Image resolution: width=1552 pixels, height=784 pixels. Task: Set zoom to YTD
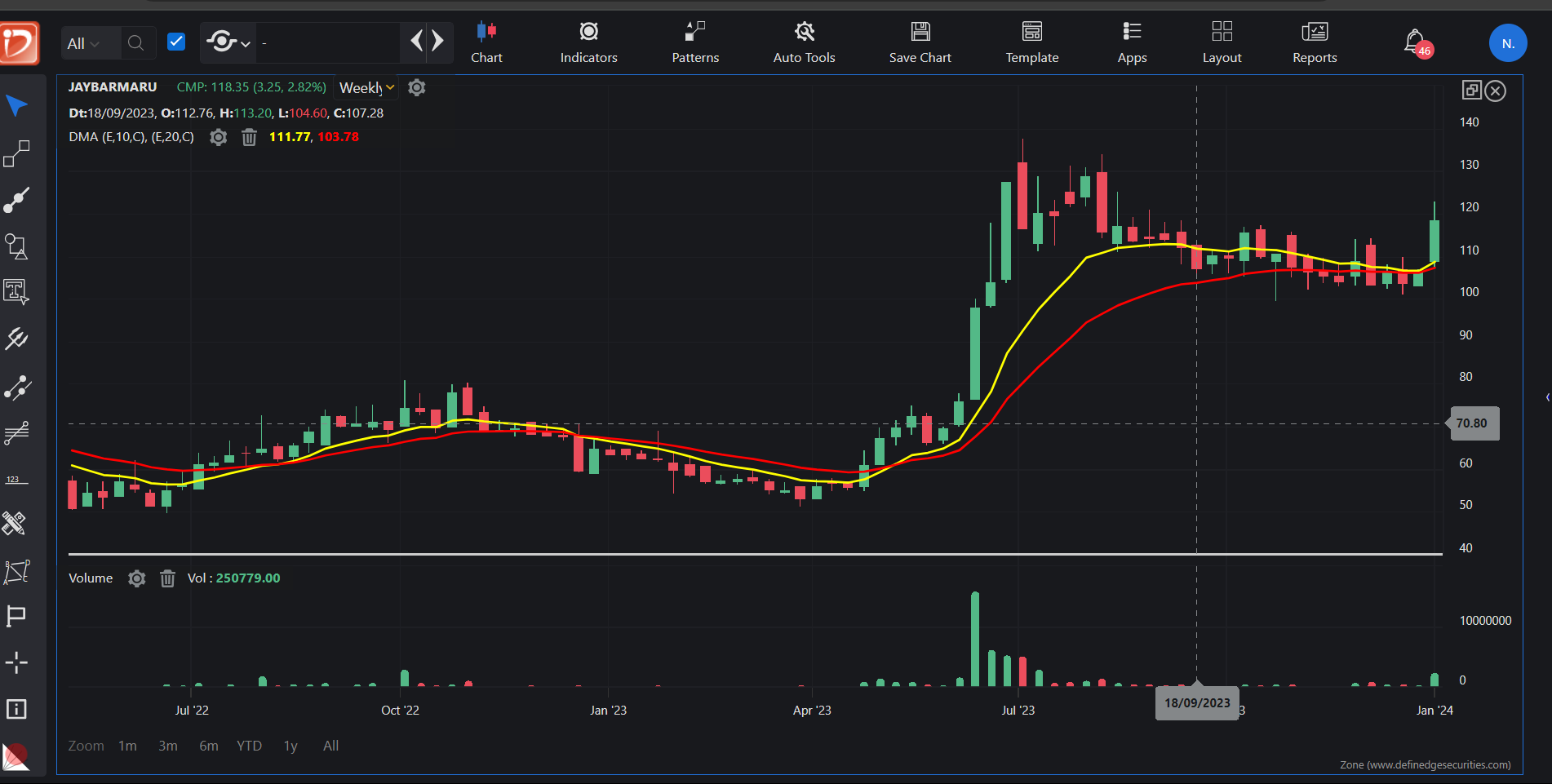pyautogui.click(x=249, y=746)
